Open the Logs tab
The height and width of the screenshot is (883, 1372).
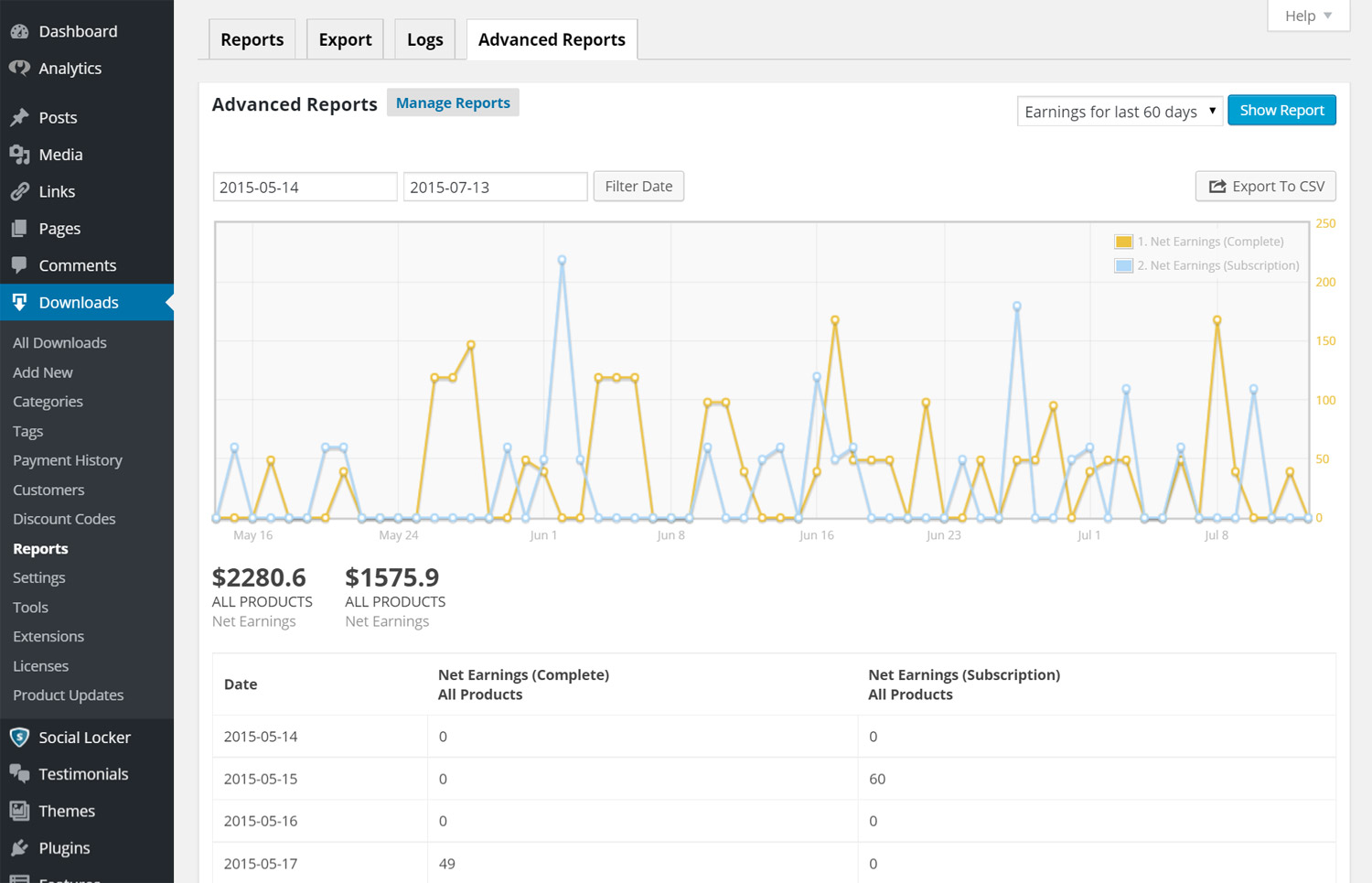click(x=424, y=40)
